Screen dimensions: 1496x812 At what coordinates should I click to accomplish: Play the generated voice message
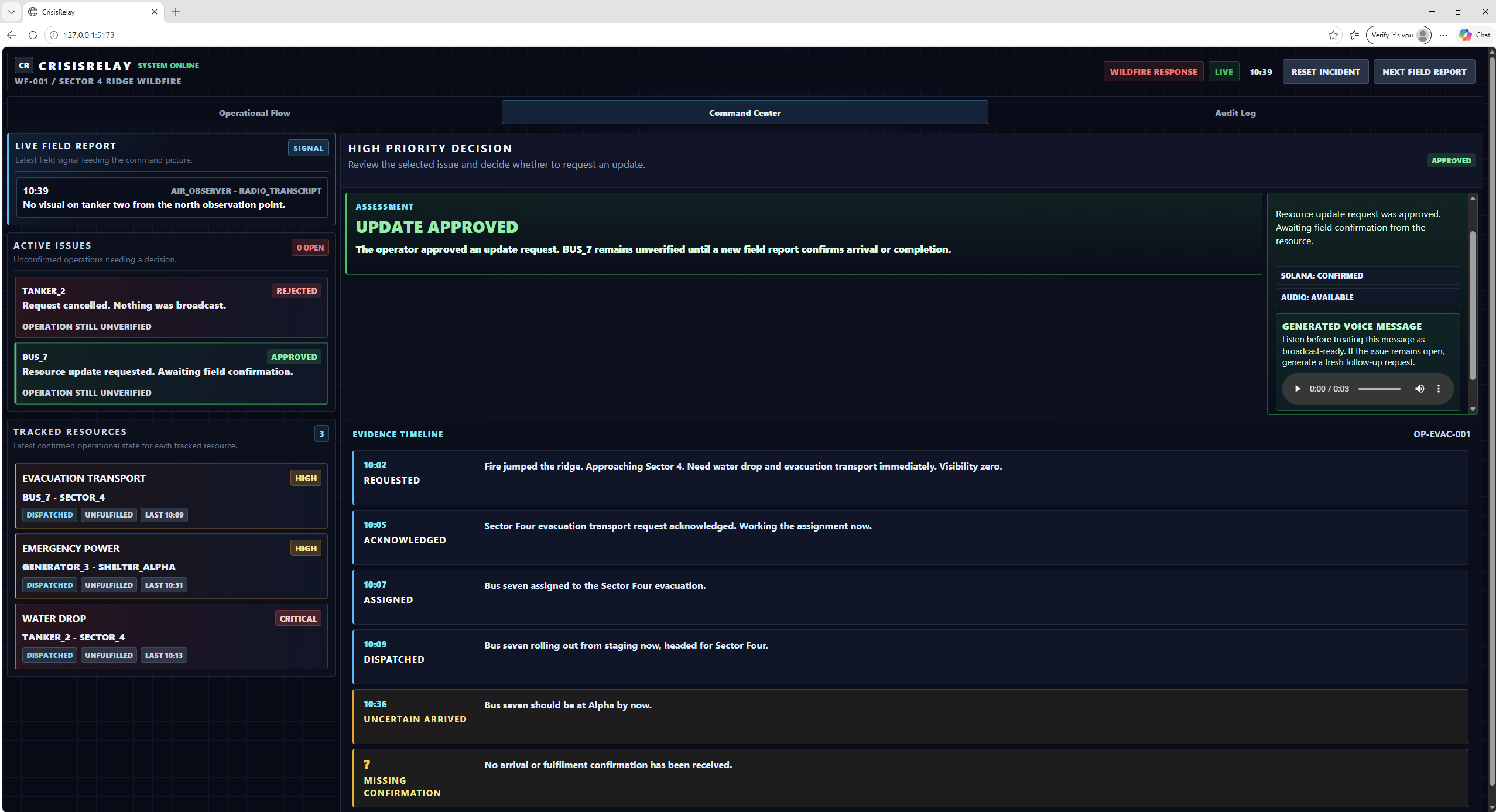click(1298, 389)
